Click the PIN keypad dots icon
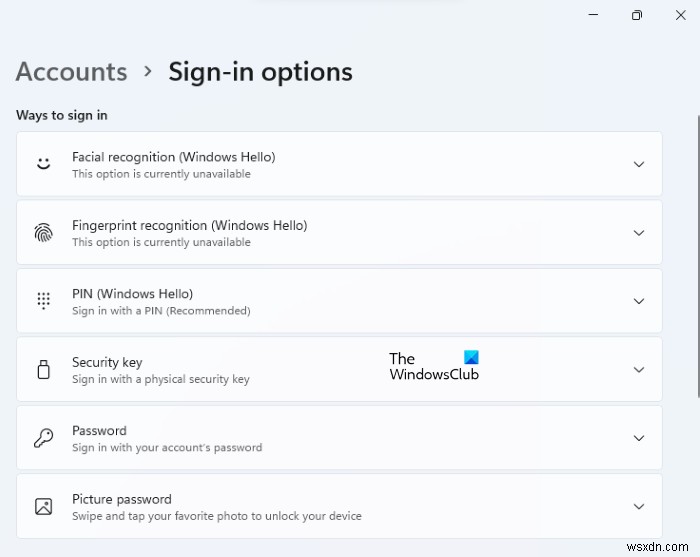 click(43, 301)
